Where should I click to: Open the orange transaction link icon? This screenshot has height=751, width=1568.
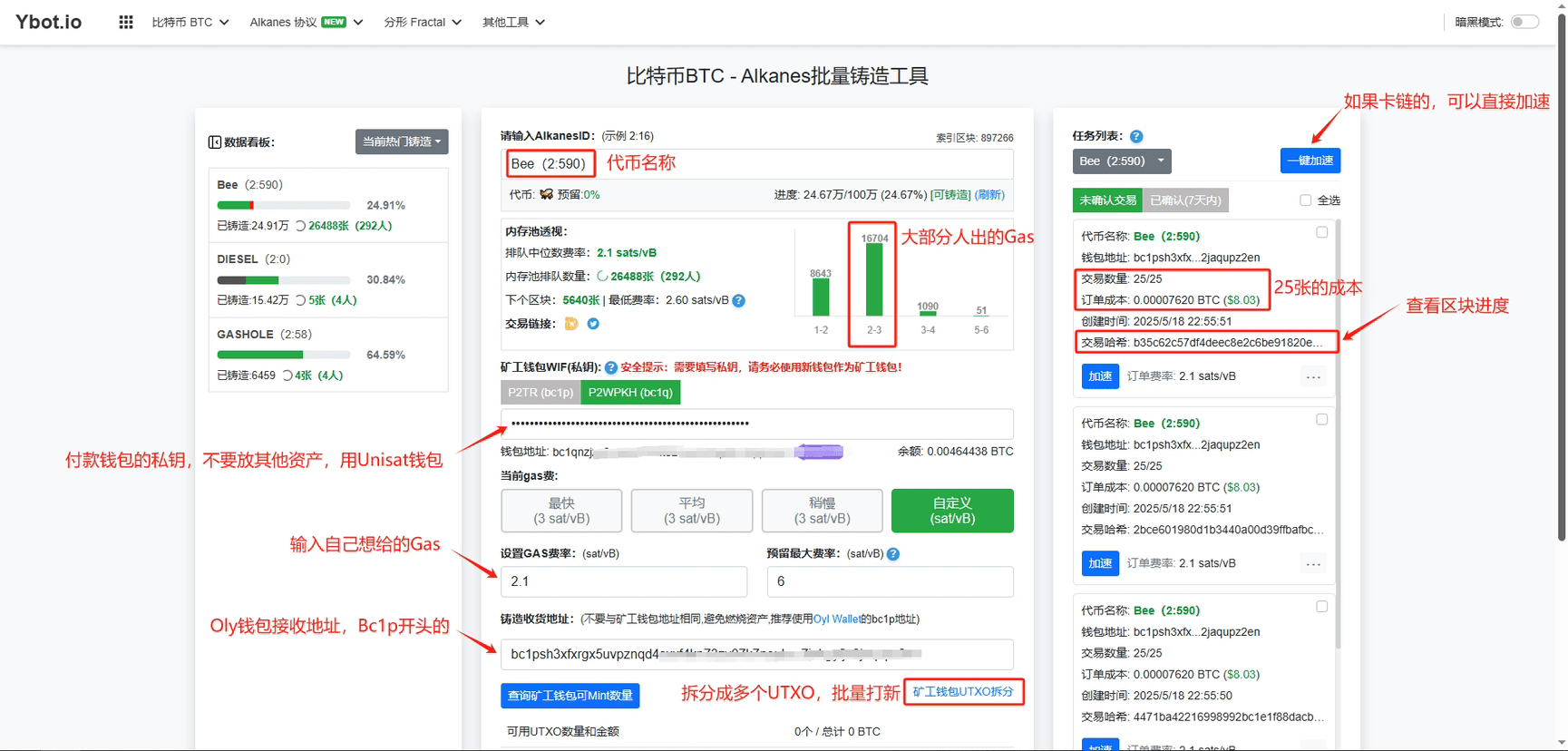click(x=571, y=324)
